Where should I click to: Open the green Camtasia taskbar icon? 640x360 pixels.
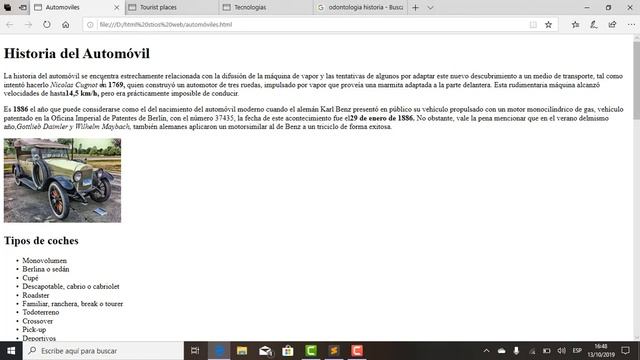tap(311, 351)
